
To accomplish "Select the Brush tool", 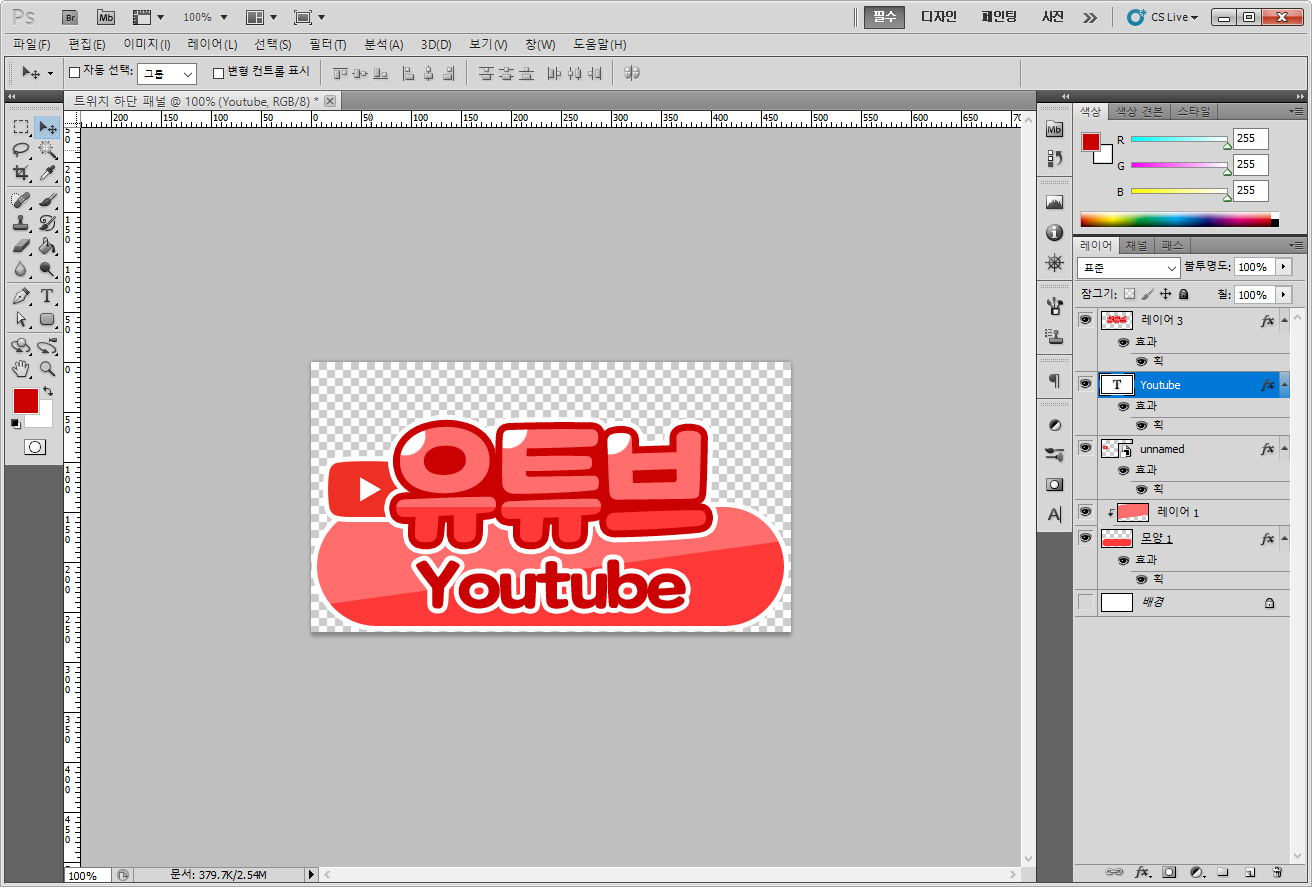I will pos(47,200).
